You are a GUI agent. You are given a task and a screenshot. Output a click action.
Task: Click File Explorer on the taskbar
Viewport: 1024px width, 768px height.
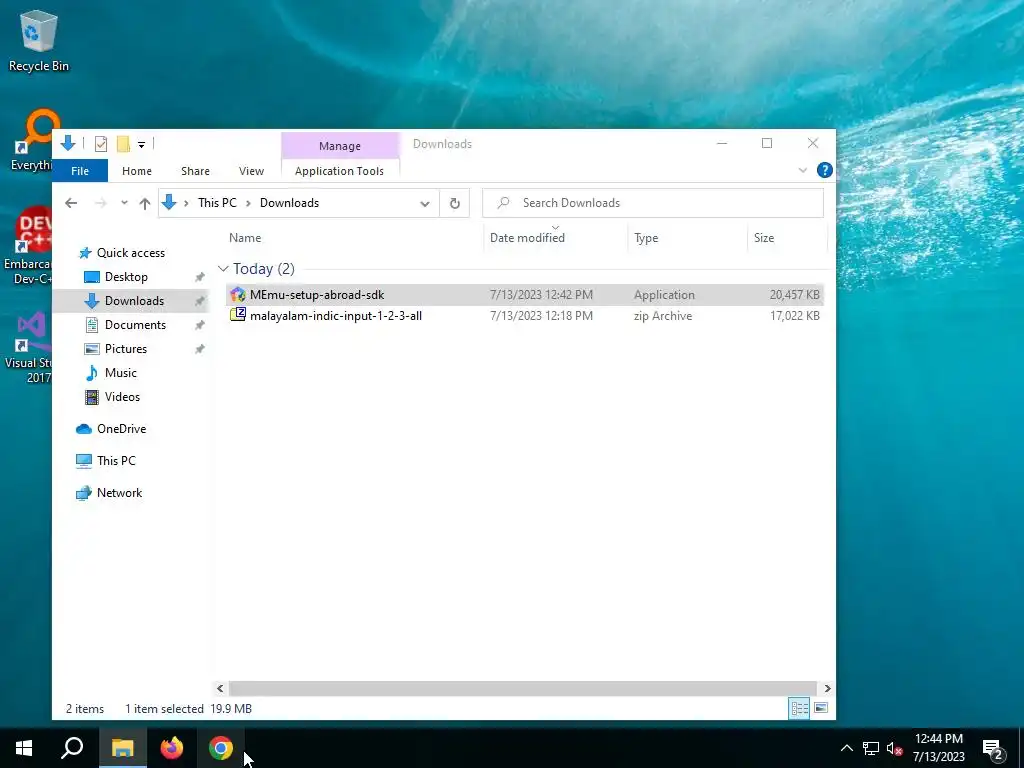[122, 748]
